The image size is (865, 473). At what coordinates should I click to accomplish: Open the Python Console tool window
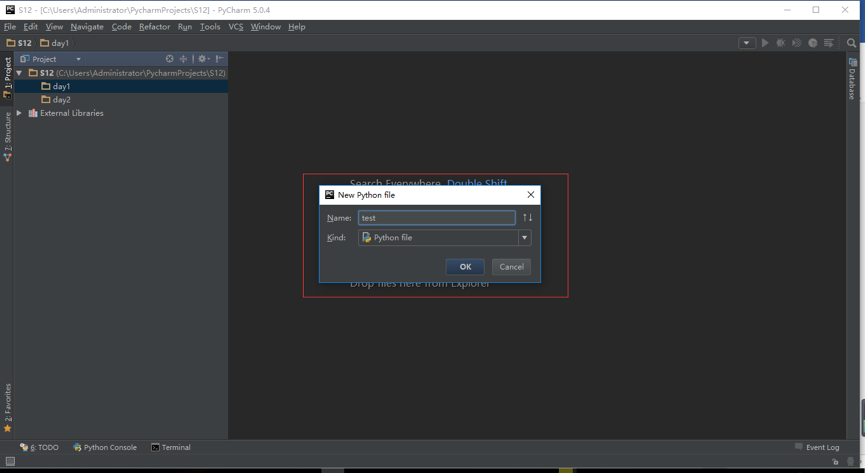(x=105, y=447)
